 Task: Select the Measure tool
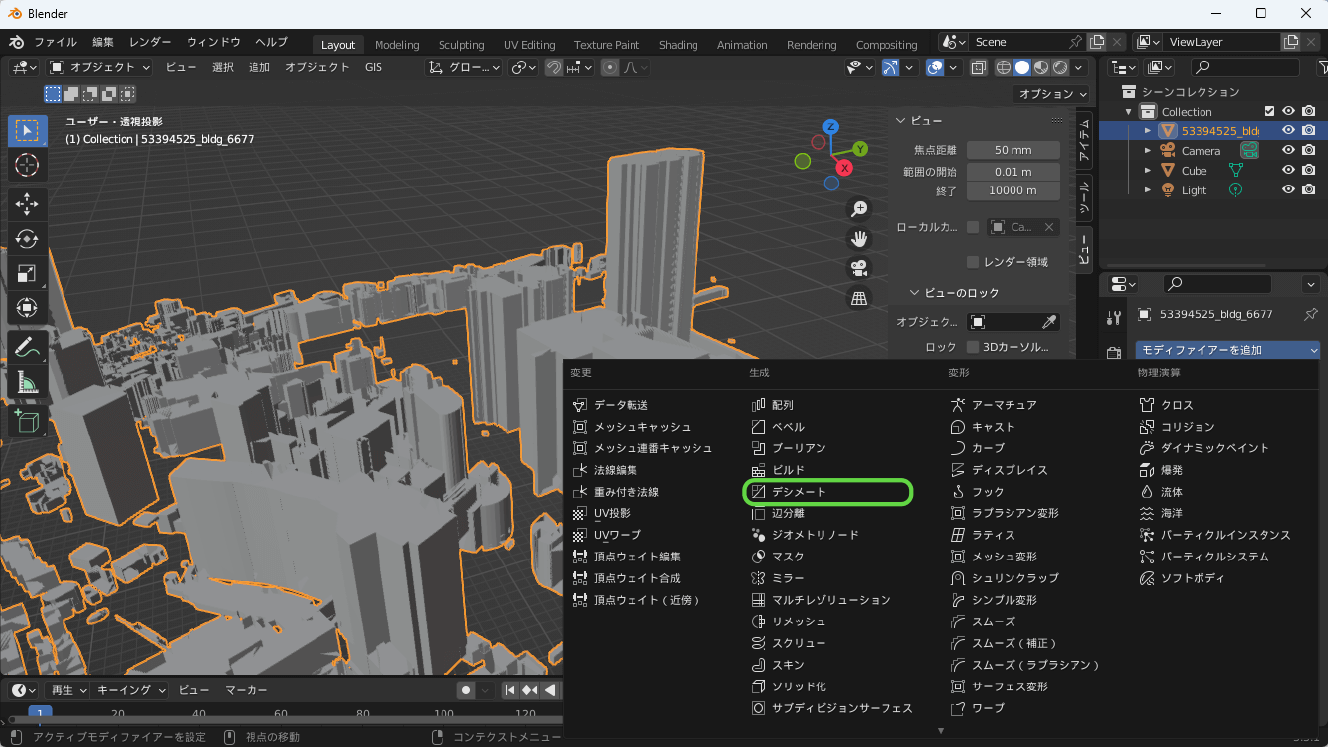27,382
